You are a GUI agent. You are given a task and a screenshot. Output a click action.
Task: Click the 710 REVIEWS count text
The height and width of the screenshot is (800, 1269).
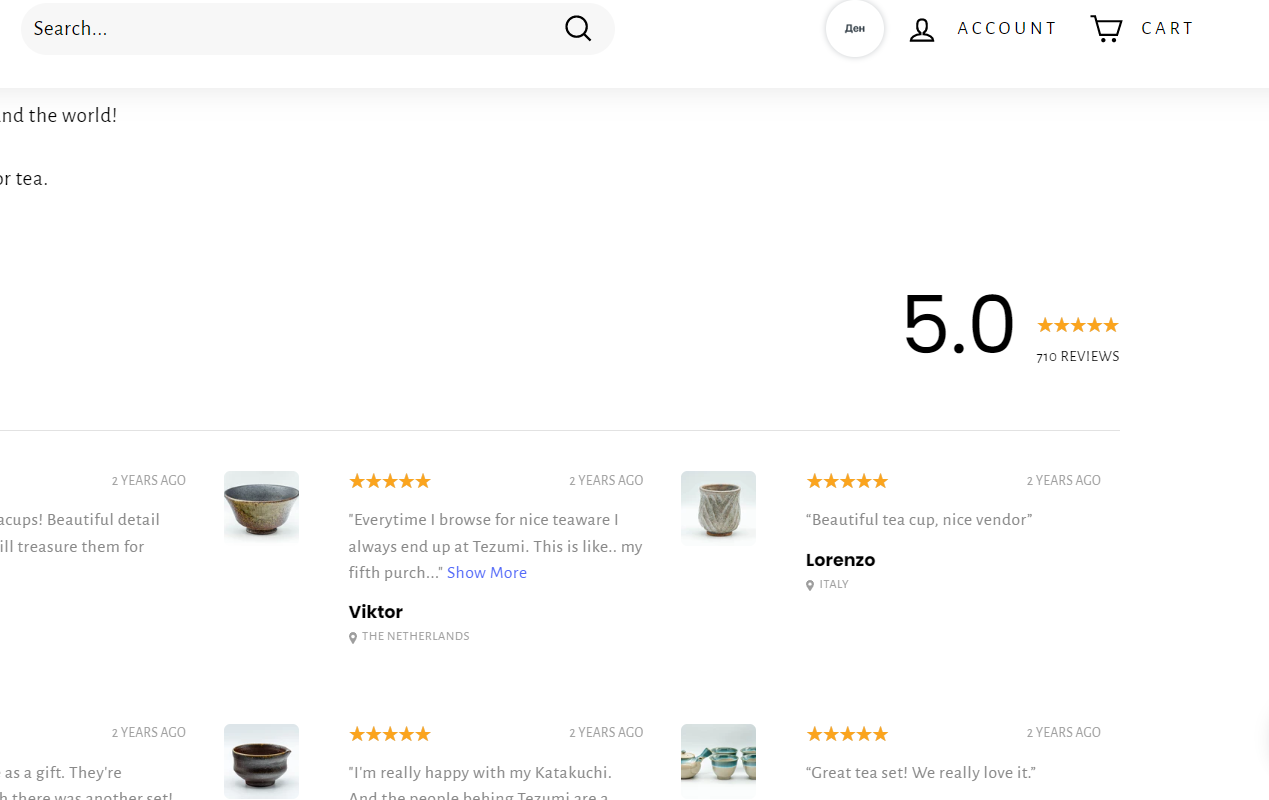(1078, 357)
